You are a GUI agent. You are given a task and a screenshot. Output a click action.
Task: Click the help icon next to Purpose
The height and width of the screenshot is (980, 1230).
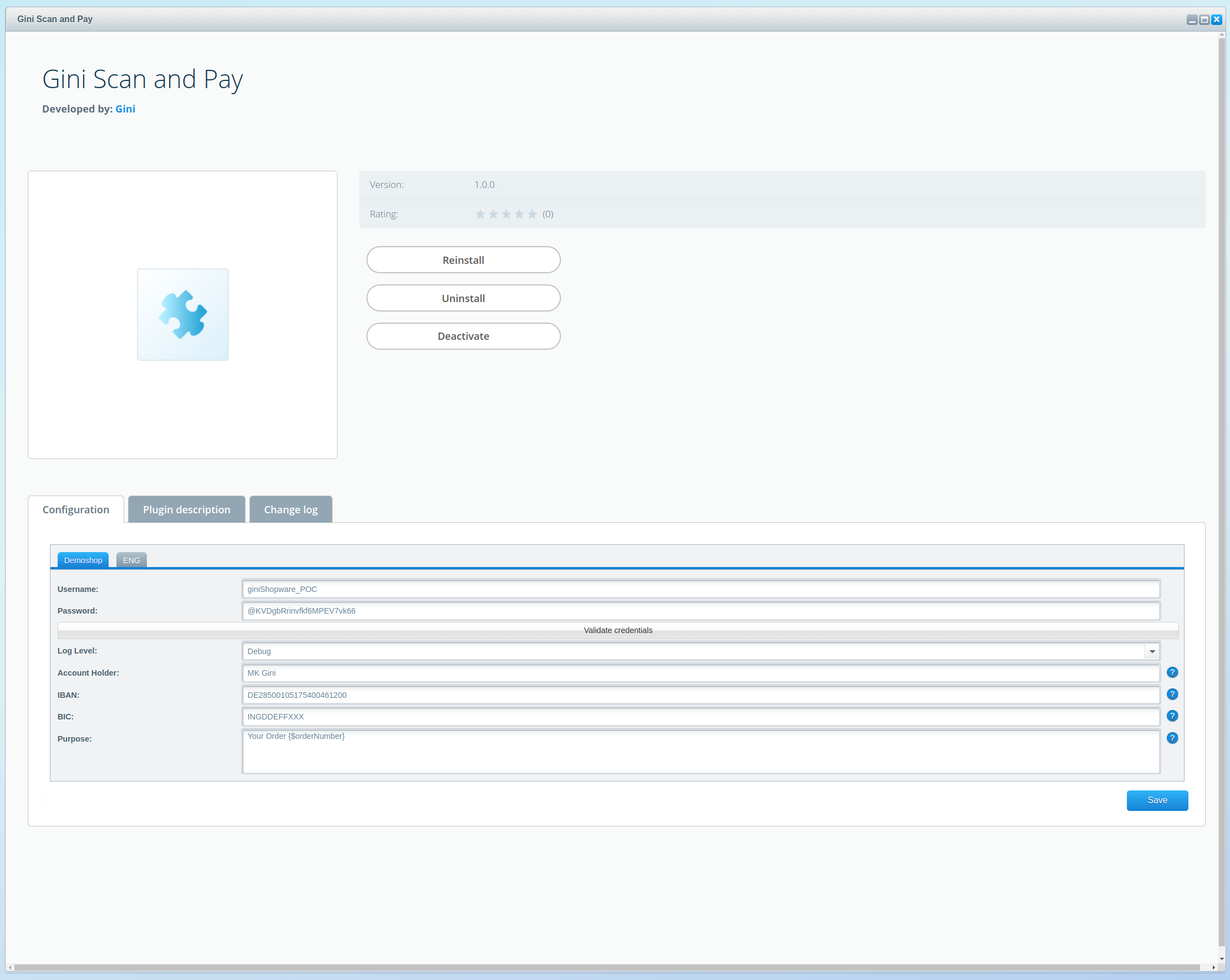(x=1172, y=738)
